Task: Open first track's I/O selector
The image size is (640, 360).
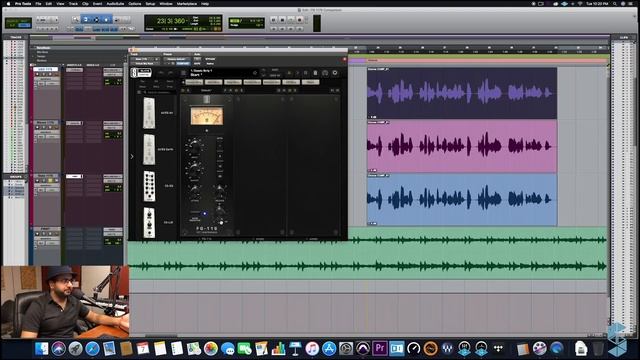Action: [113, 70]
